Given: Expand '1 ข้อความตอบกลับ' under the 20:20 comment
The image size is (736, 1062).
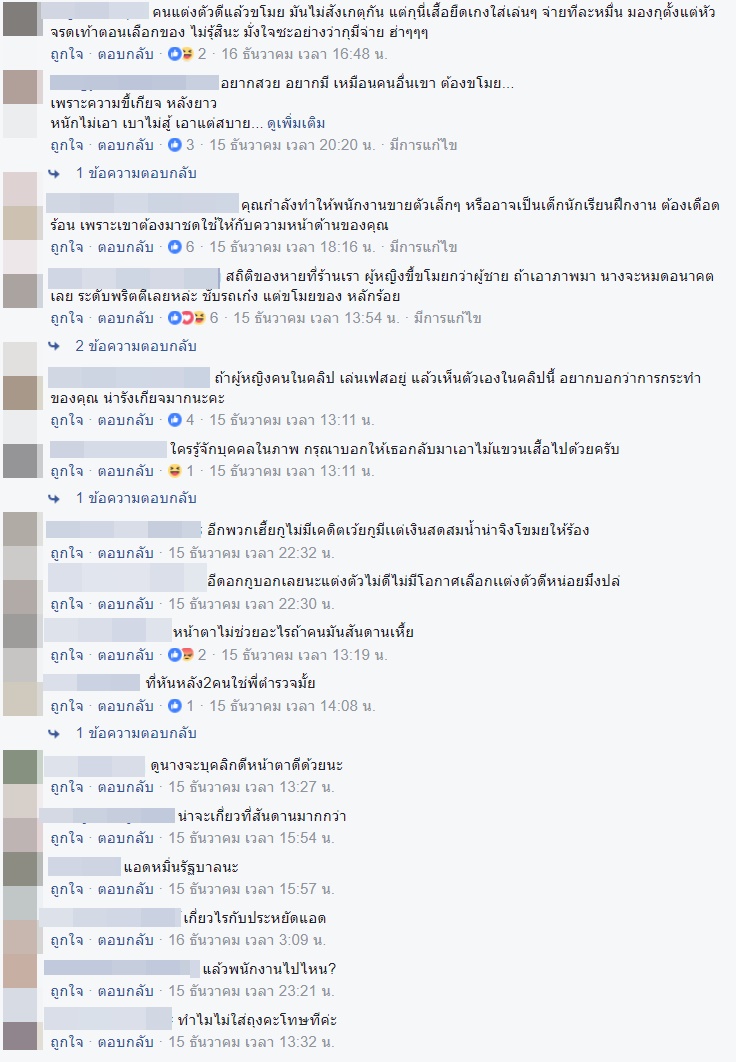Looking at the screenshot, I should coord(135,173).
